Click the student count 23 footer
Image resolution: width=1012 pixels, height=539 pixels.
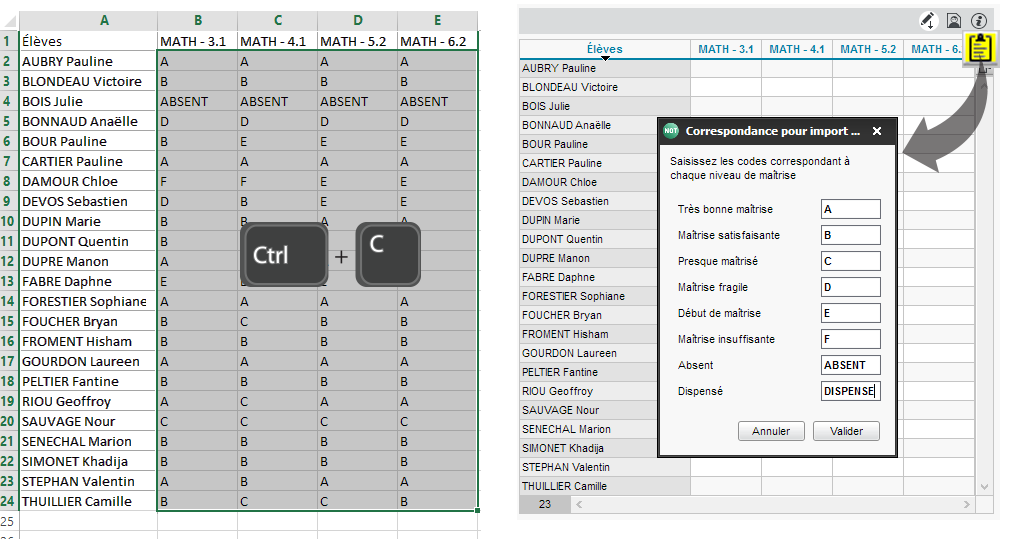click(x=545, y=504)
